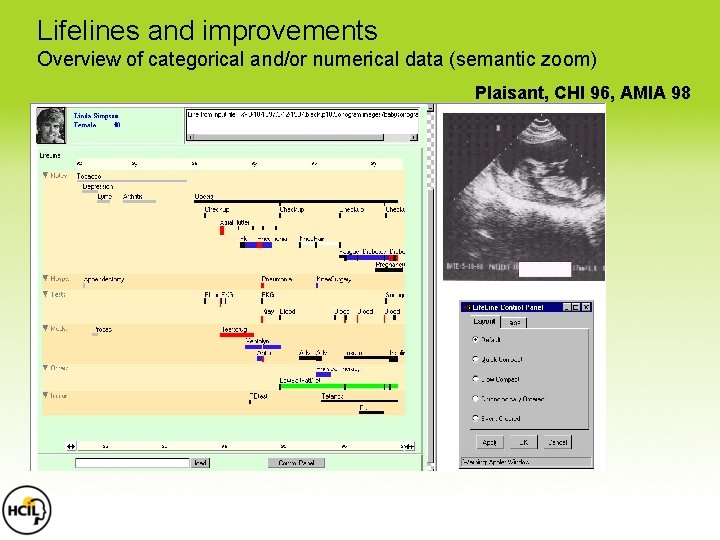Select the red Pneumonia marker

tap(262, 286)
